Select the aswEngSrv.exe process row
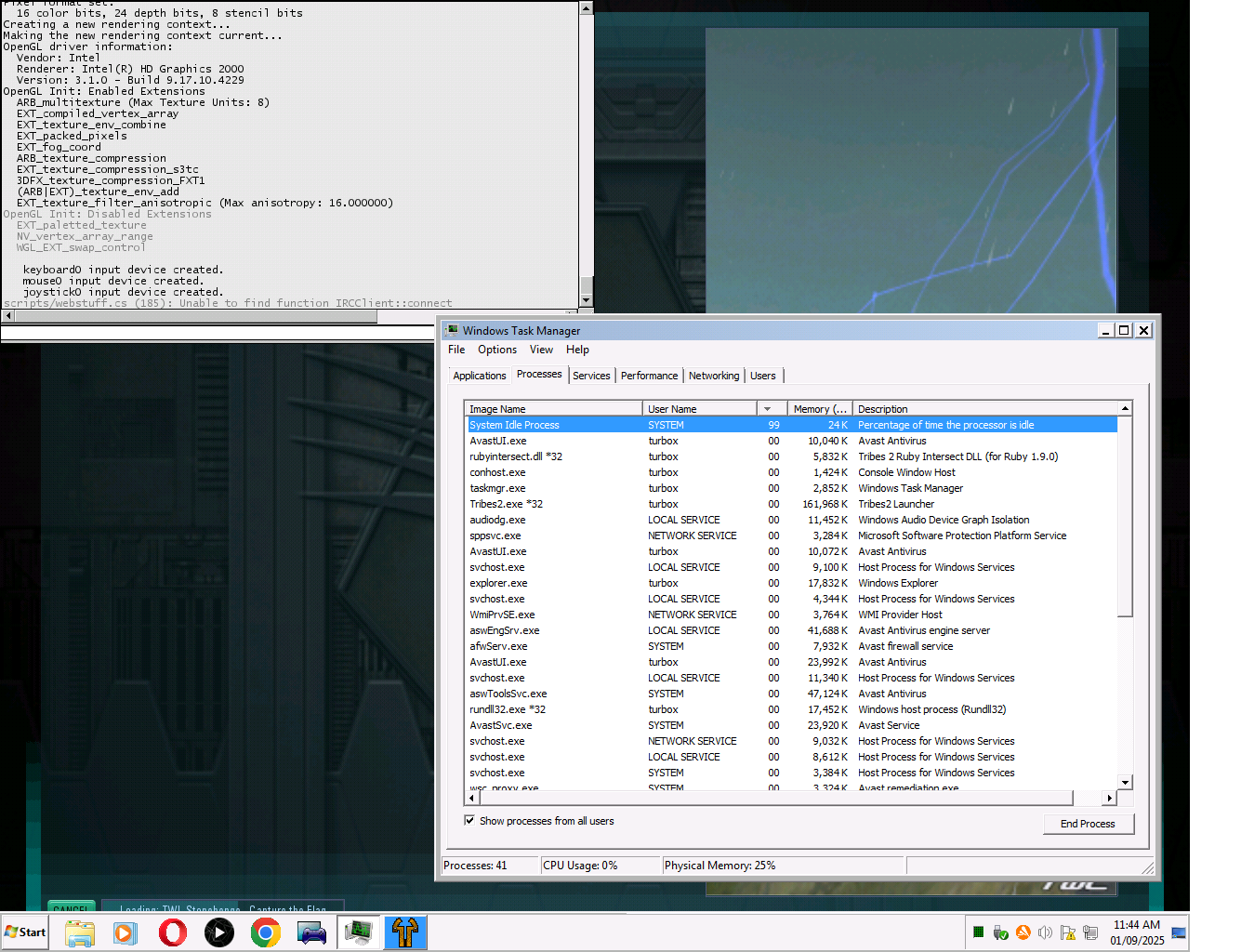The height and width of the screenshot is (952, 1241). pos(791,630)
